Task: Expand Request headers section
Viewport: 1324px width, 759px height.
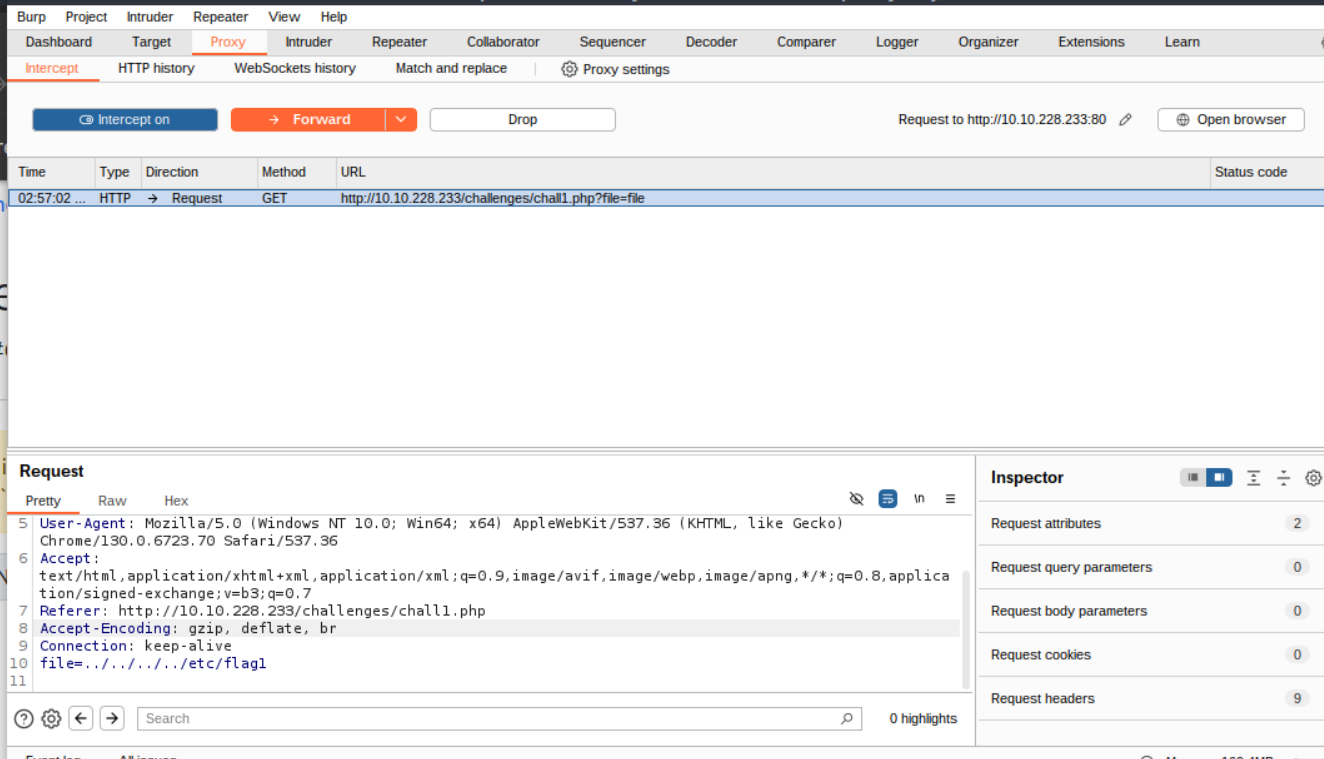Action: click(x=1150, y=699)
